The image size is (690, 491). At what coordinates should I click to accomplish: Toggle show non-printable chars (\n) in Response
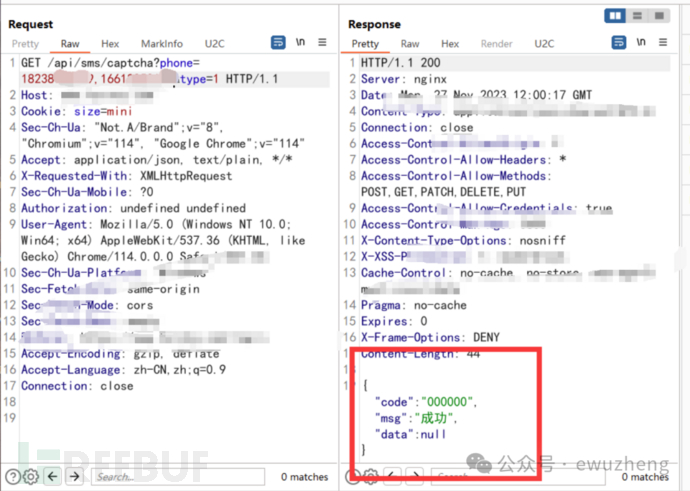tap(641, 42)
